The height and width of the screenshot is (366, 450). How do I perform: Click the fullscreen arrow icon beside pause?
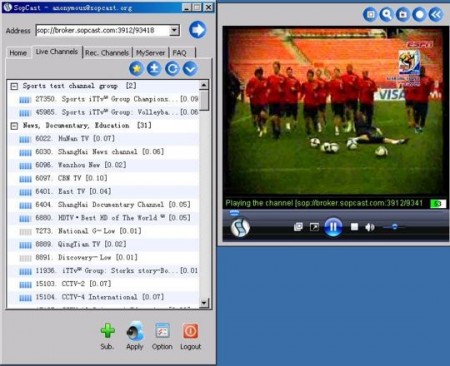[314, 227]
